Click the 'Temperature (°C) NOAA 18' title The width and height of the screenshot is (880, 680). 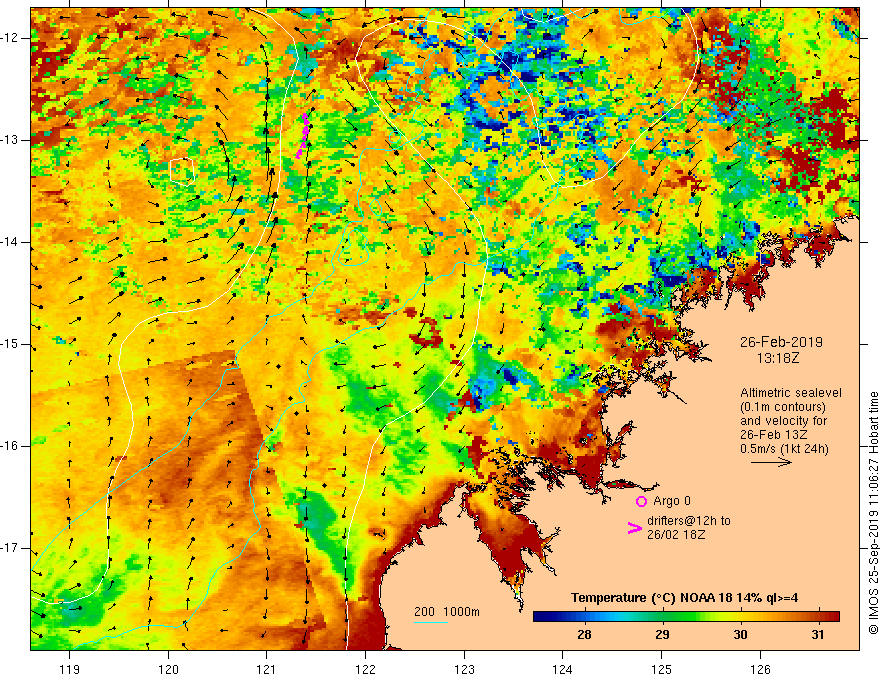pyautogui.click(x=640, y=598)
